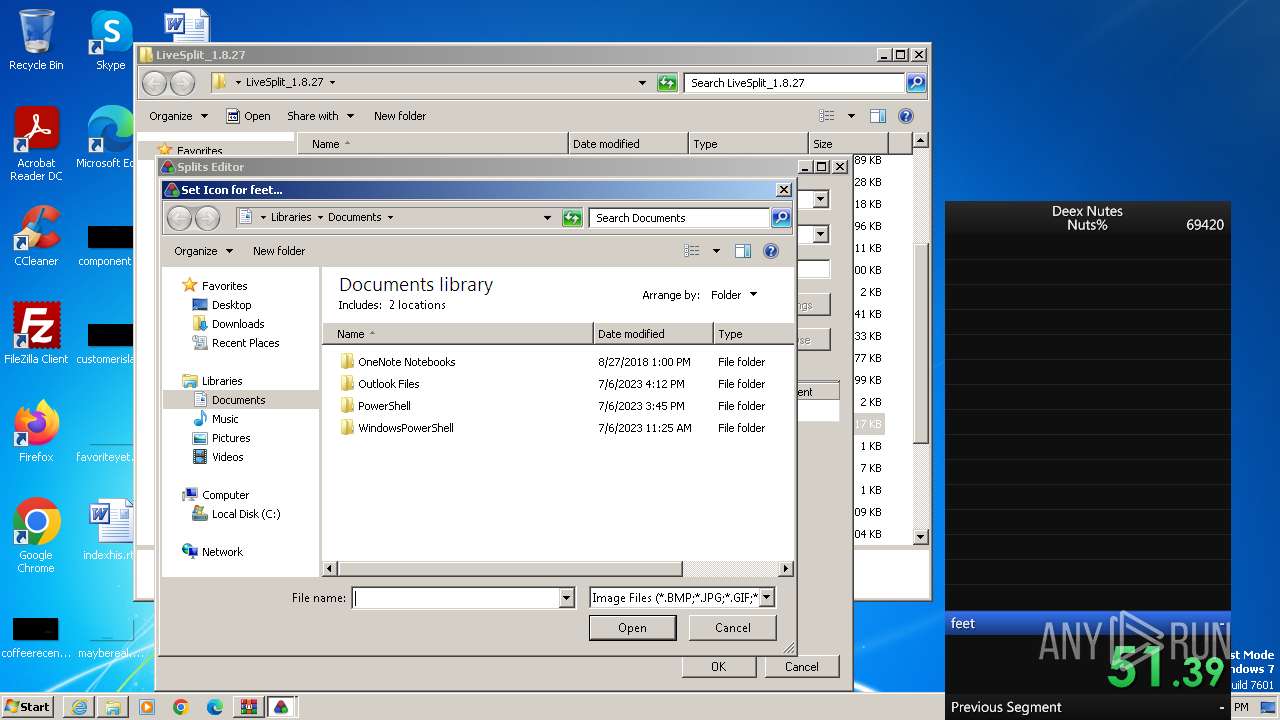Image resolution: width=1280 pixels, height=720 pixels.
Task: Click the Start button
Action: 27,707
